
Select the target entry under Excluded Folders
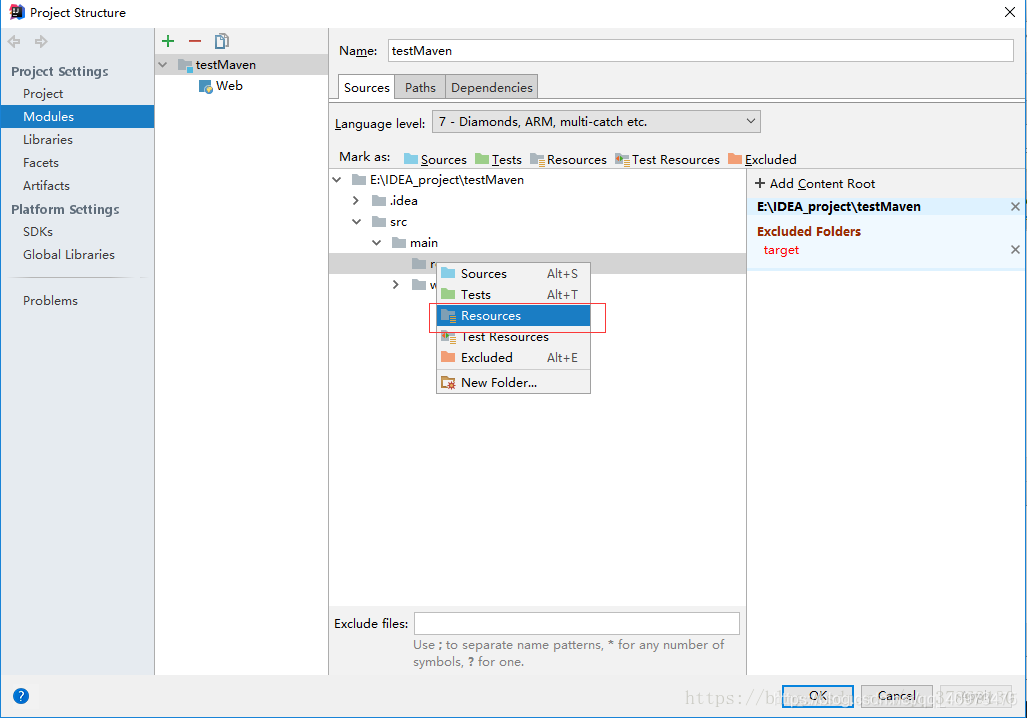tap(781, 250)
